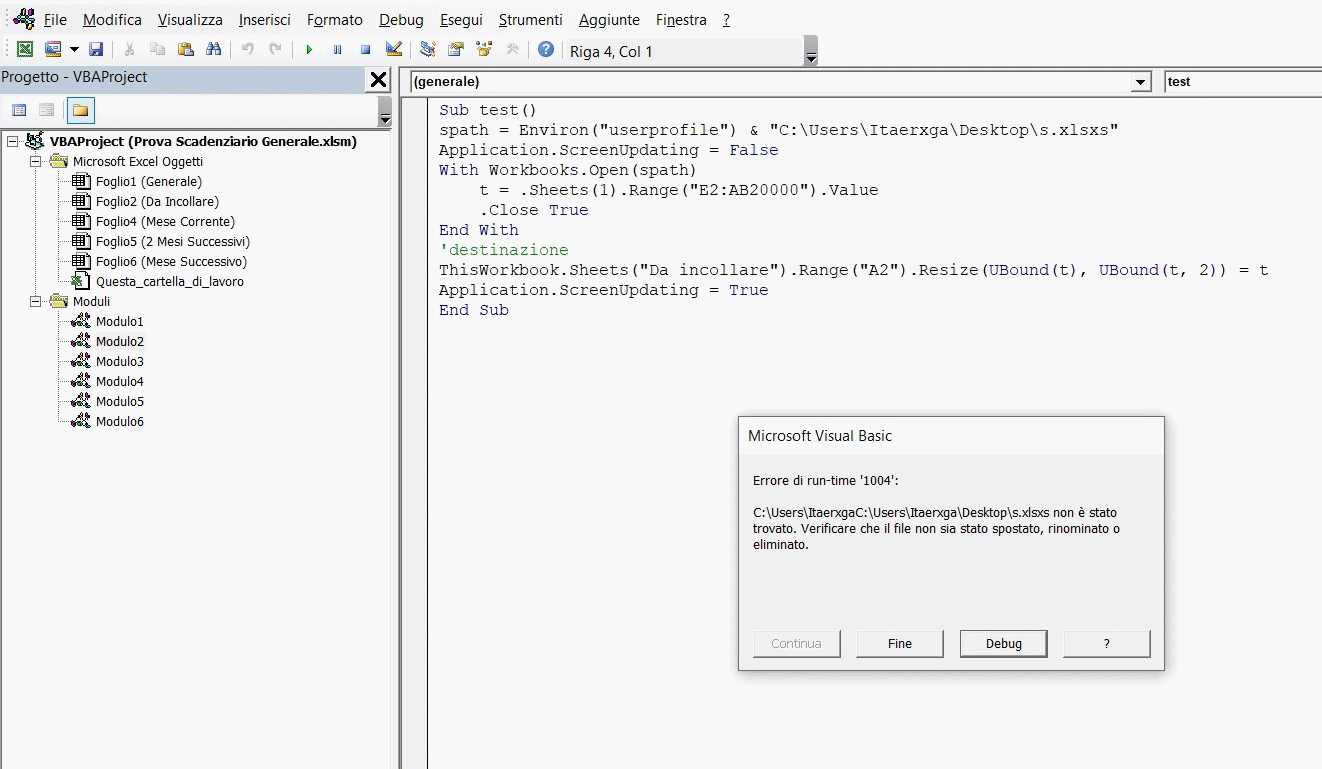Open the Strumenti menu
Viewport: 1322px width, 769px height.
(x=530, y=20)
